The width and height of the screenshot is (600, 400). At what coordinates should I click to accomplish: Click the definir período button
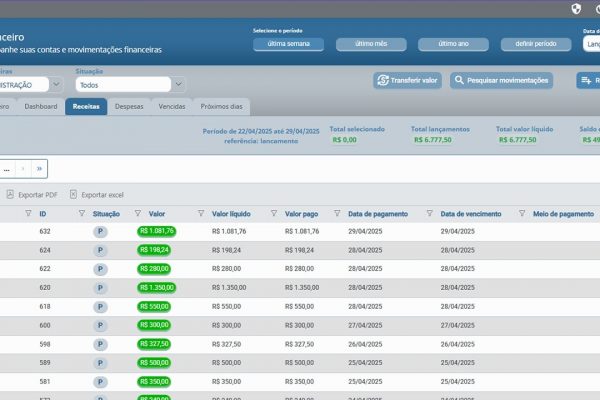(x=536, y=44)
